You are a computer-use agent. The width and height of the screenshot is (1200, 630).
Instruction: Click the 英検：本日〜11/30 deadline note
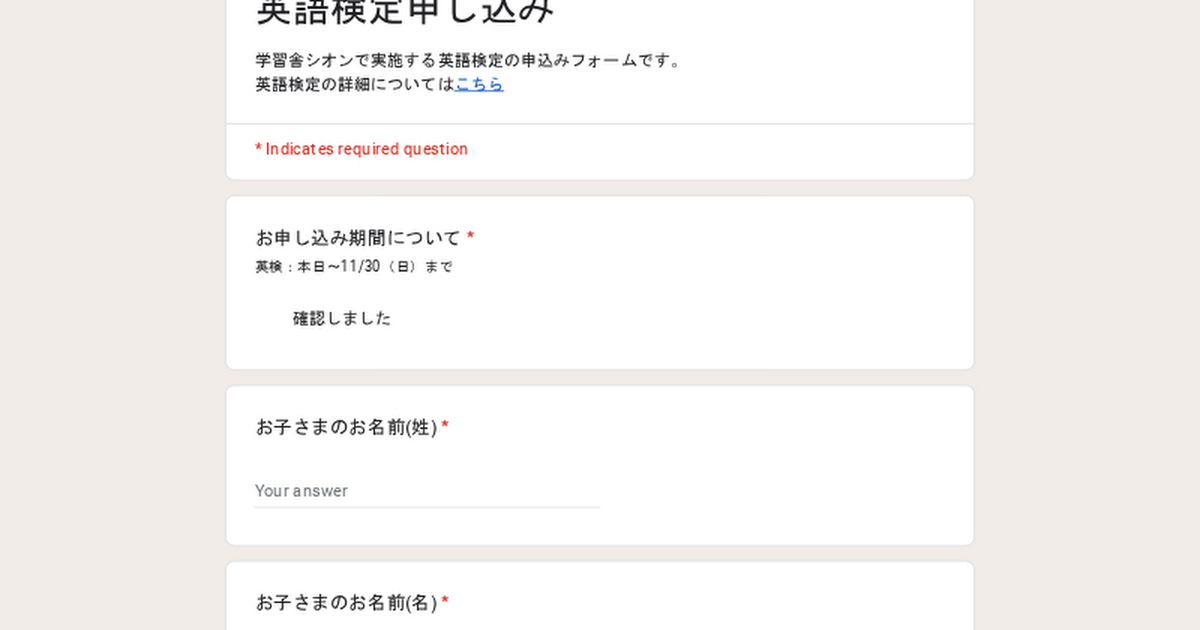pyautogui.click(x=353, y=267)
